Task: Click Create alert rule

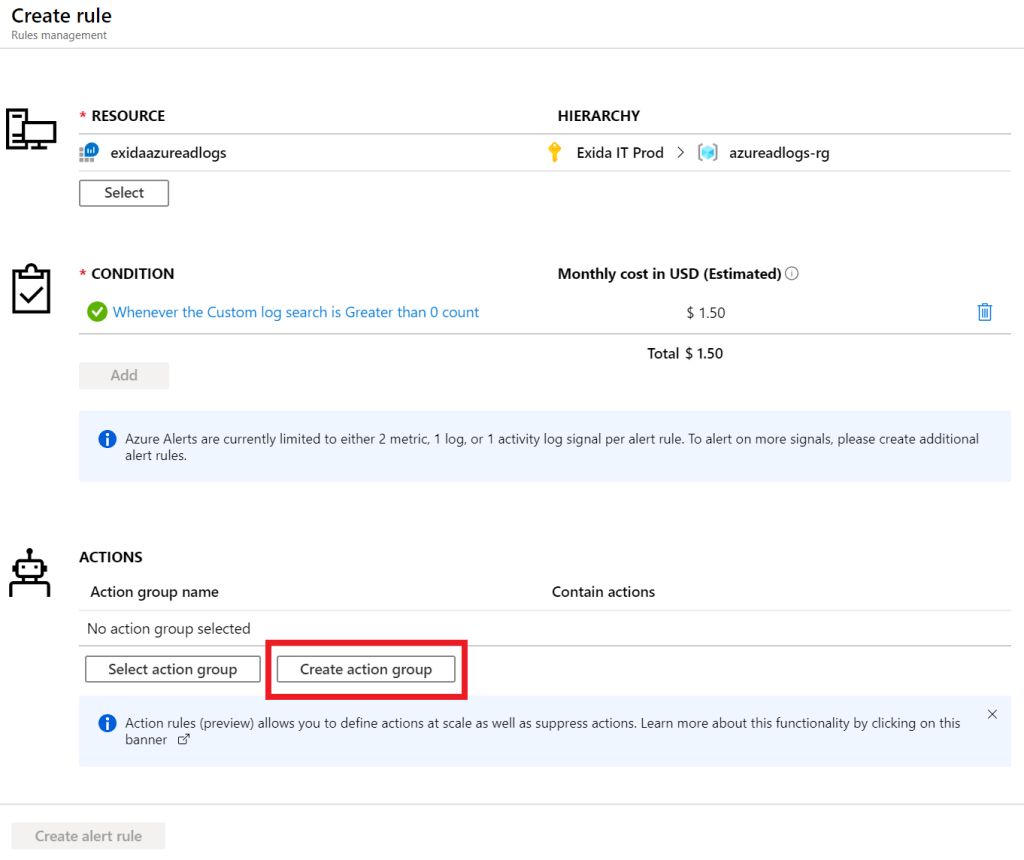Action: (x=87, y=835)
